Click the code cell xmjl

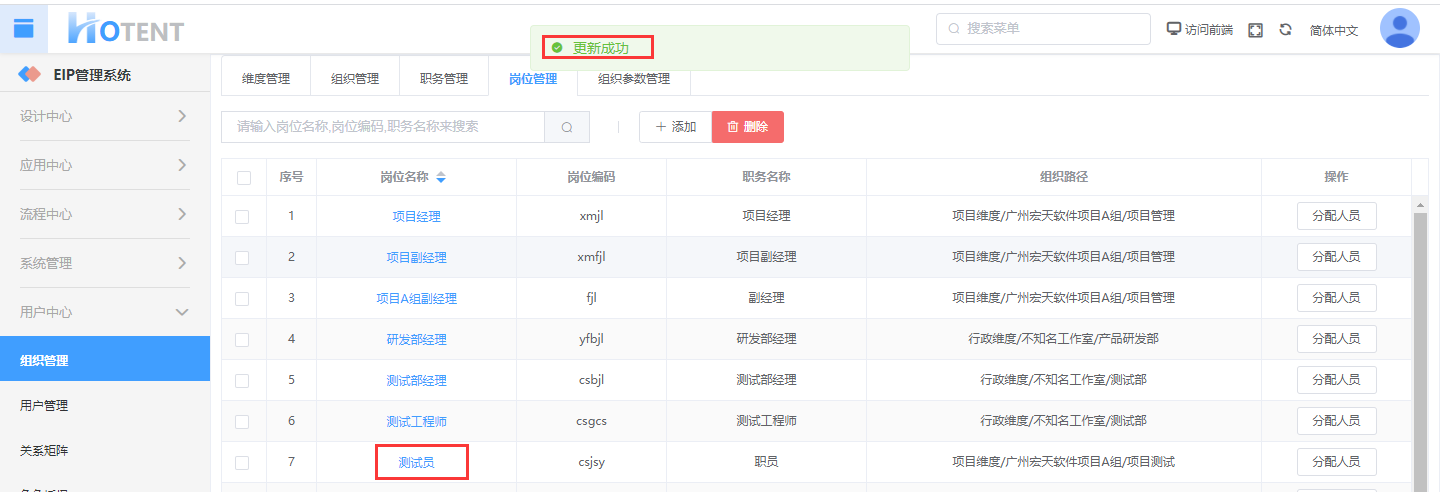click(x=591, y=216)
